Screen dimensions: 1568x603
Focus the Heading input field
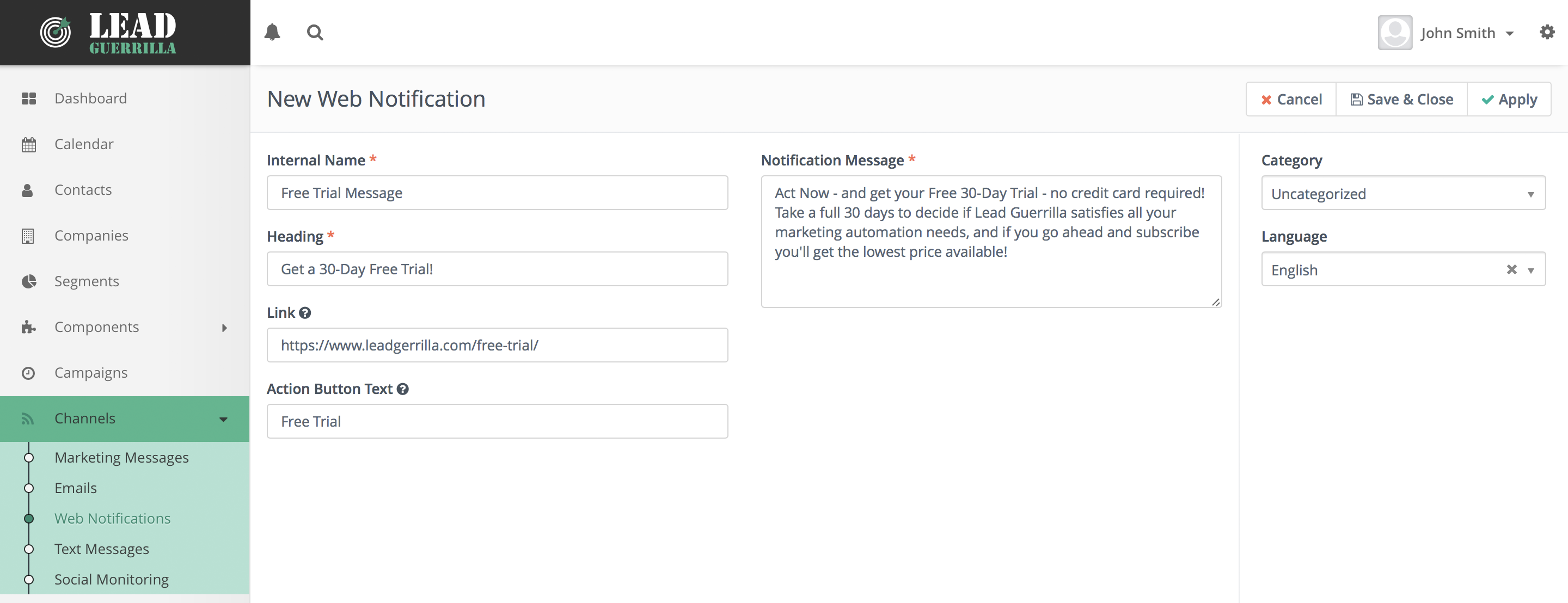pyautogui.click(x=497, y=269)
